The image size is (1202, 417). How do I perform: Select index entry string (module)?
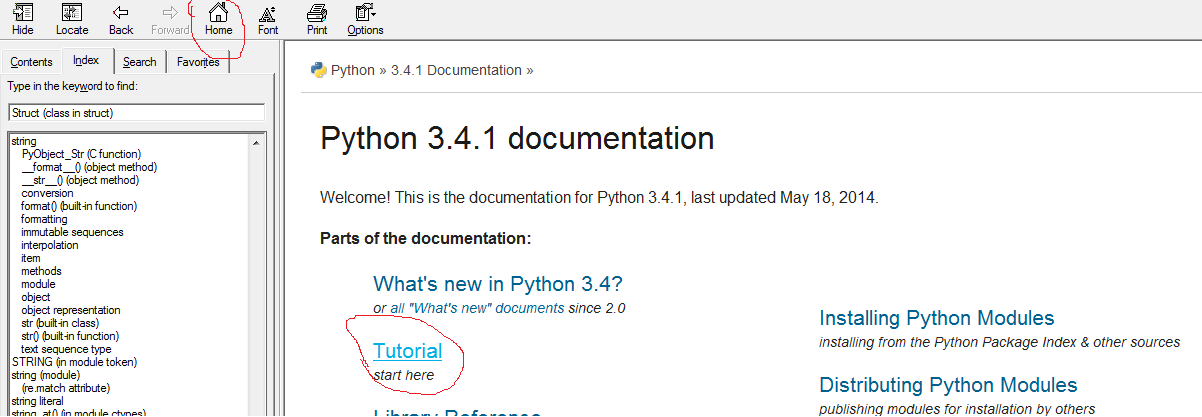(x=46, y=375)
